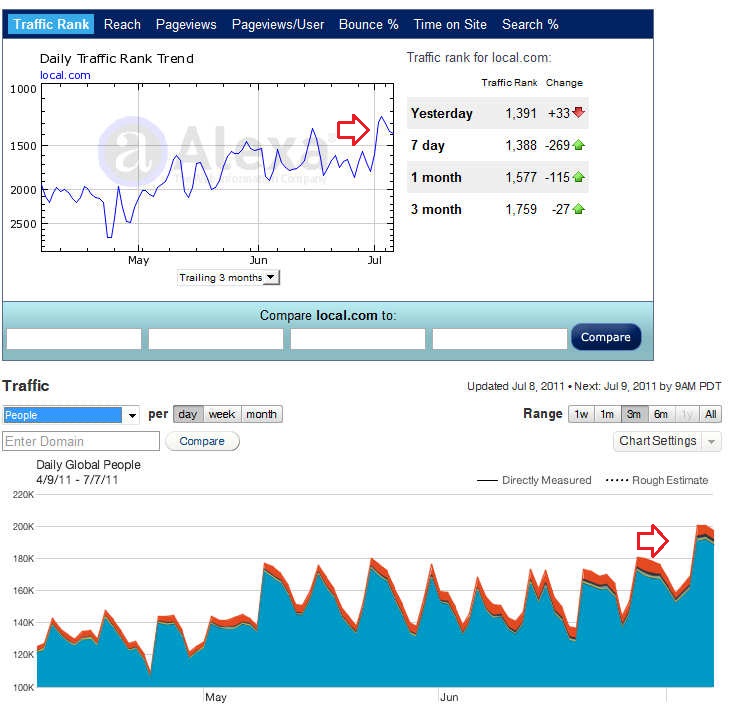Screen dimensions: 729x710
Task: Click the Yesterday traffic rank value 1,391
Action: pyautogui.click(x=521, y=113)
